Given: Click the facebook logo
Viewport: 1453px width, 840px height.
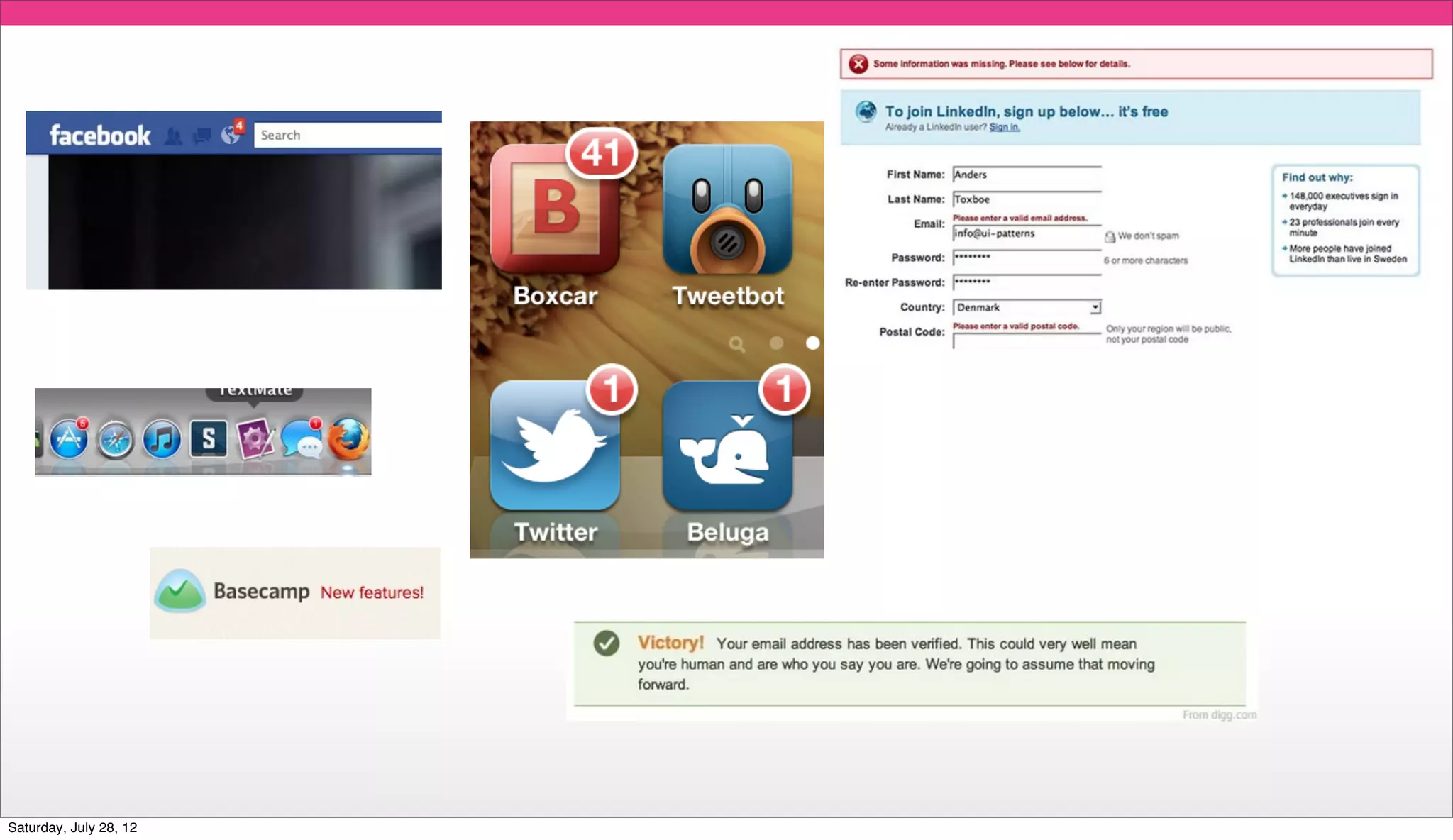Looking at the screenshot, I should pyautogui.click(x=100, y=135).
